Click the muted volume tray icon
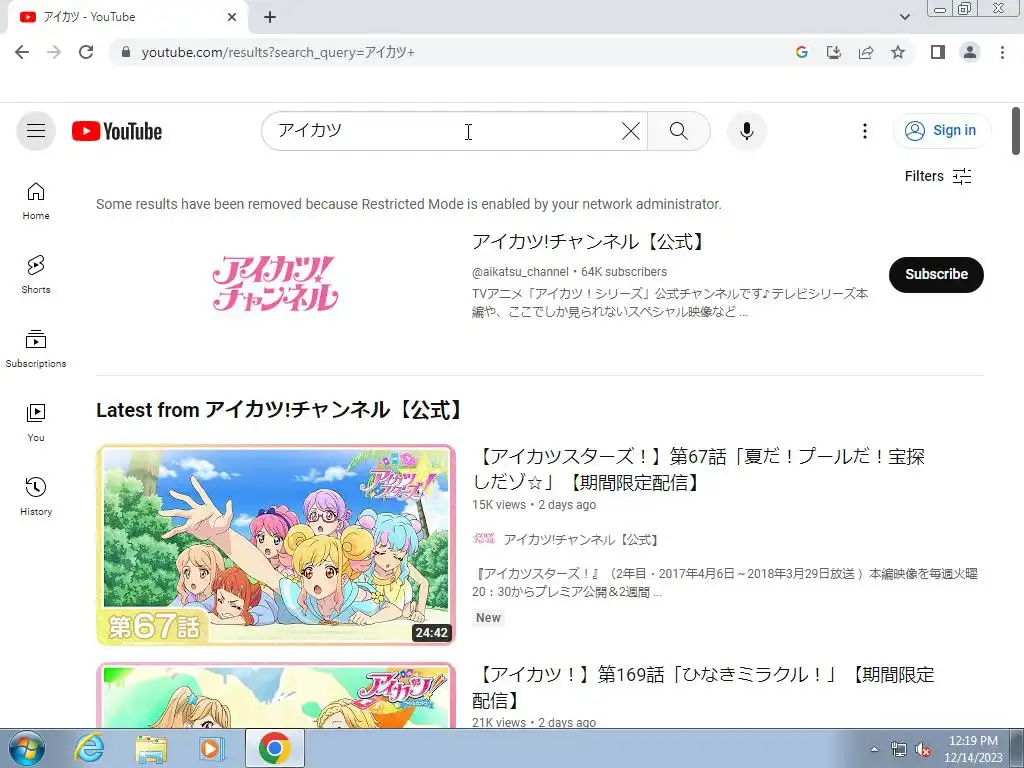 click(x=923, y=750)
